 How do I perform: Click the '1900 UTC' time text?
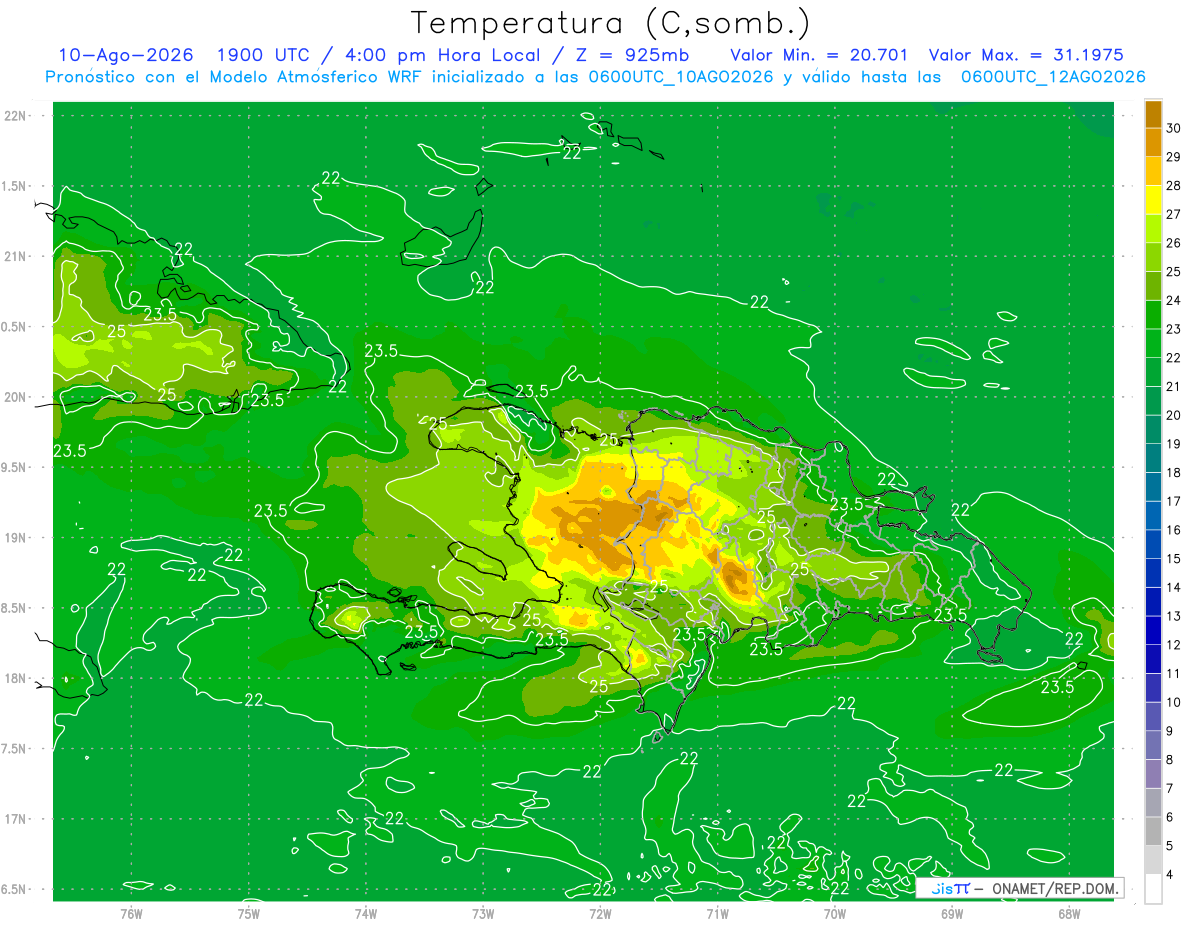[263, 56]
